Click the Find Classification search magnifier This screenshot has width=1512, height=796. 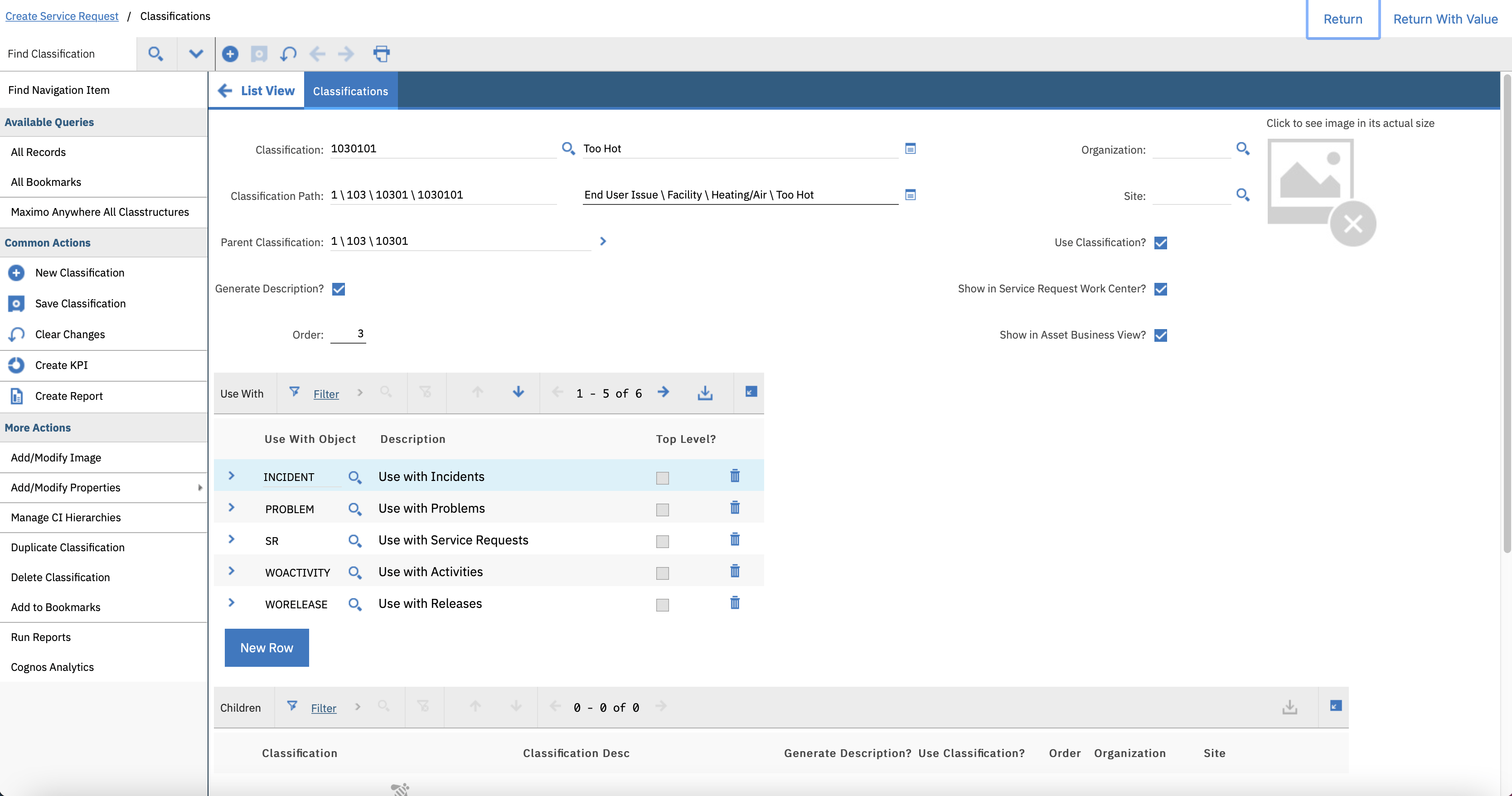click(155, 54)
